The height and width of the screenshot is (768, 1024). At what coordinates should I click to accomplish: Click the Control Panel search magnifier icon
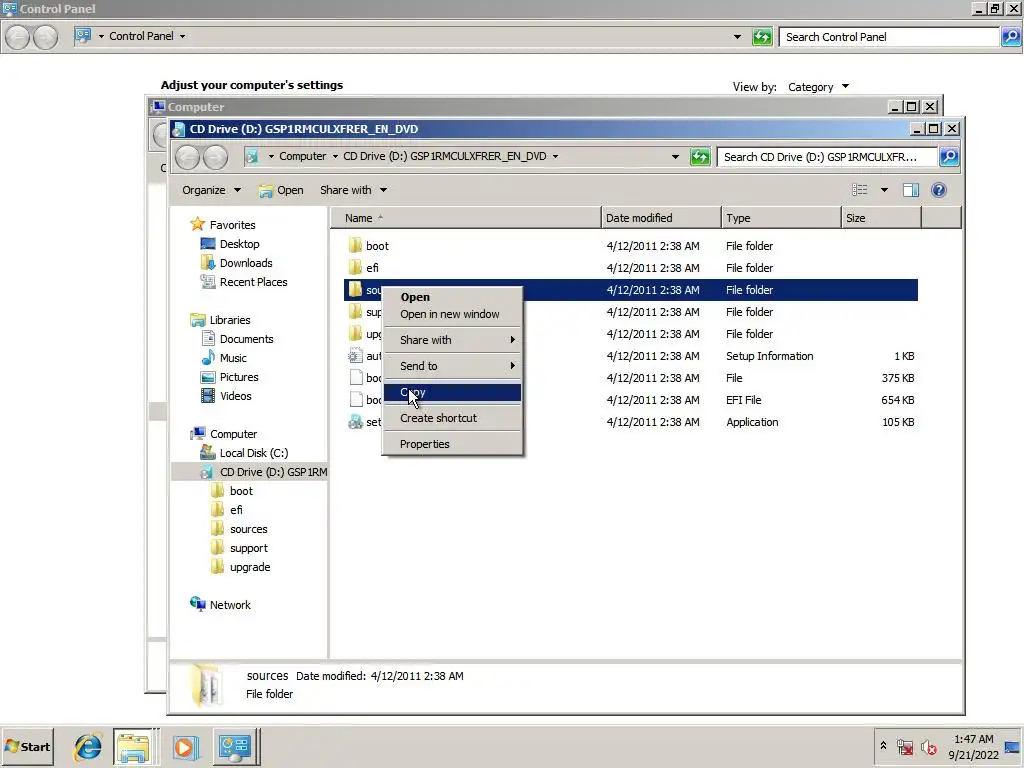coord(1010,37)
